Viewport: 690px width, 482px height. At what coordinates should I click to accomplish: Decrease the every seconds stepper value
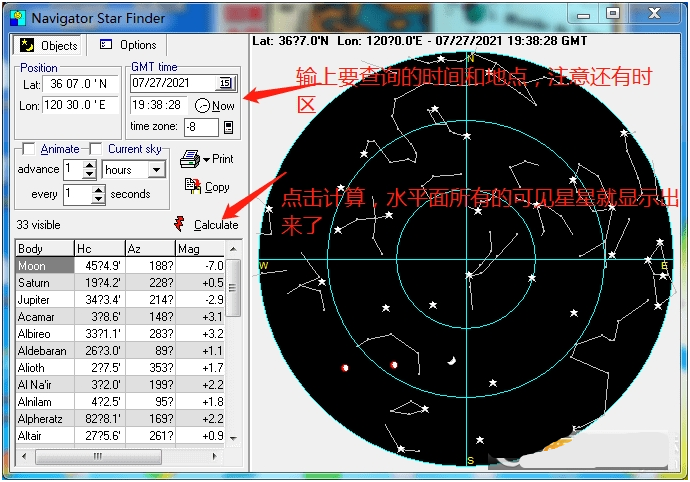(x=98, y=199)
